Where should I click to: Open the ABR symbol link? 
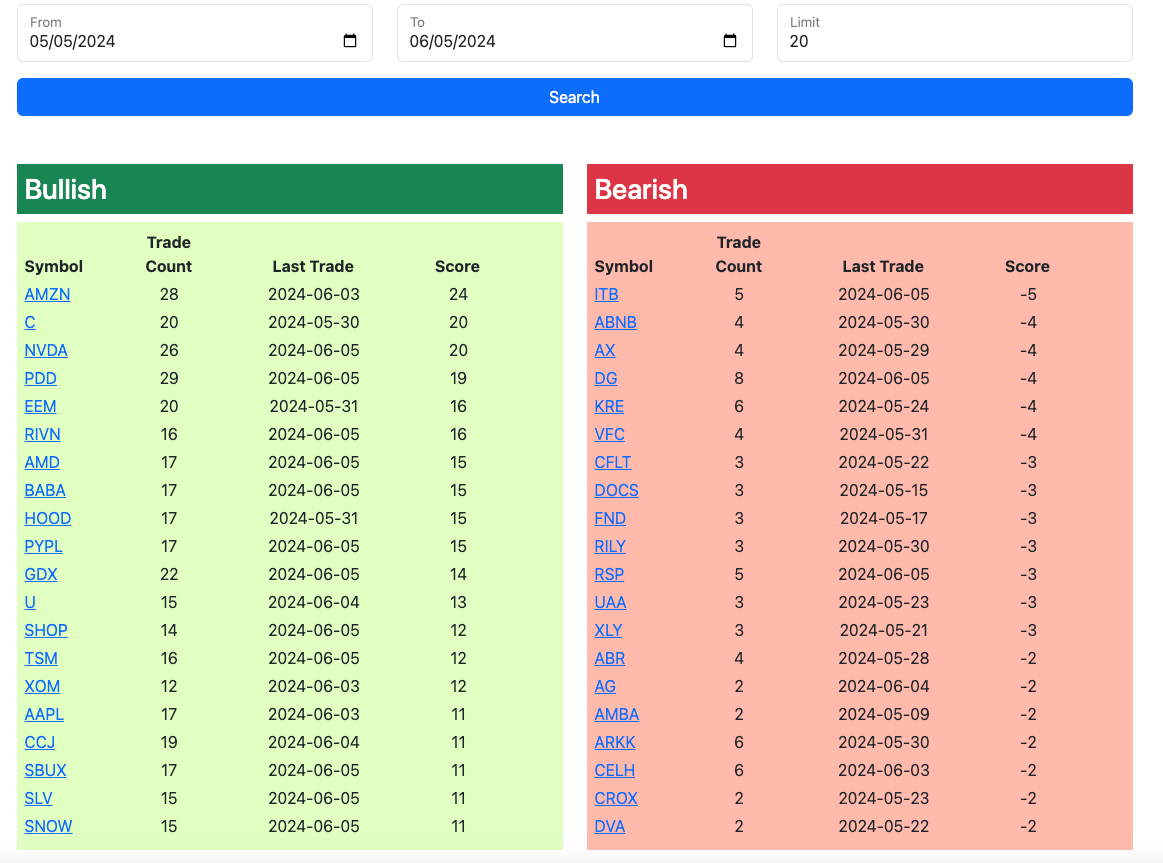[x=610, y=658]
